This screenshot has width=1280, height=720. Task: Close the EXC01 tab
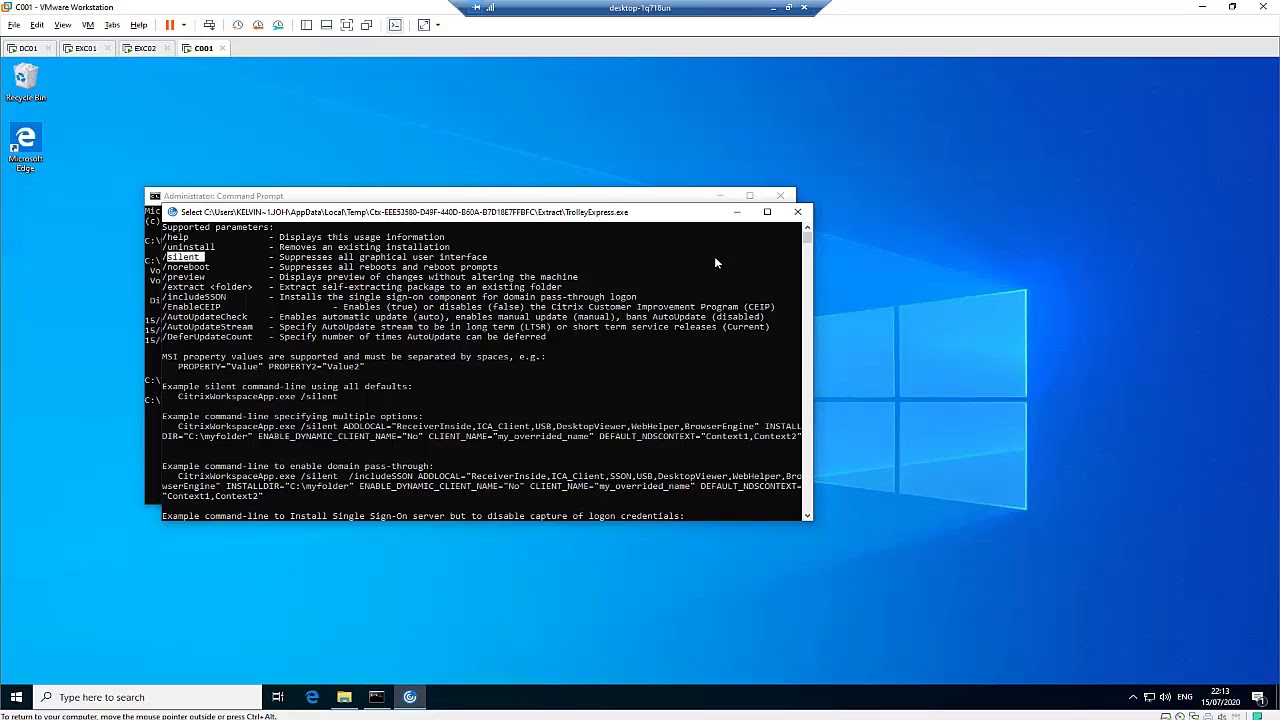(x=106, y=48)
